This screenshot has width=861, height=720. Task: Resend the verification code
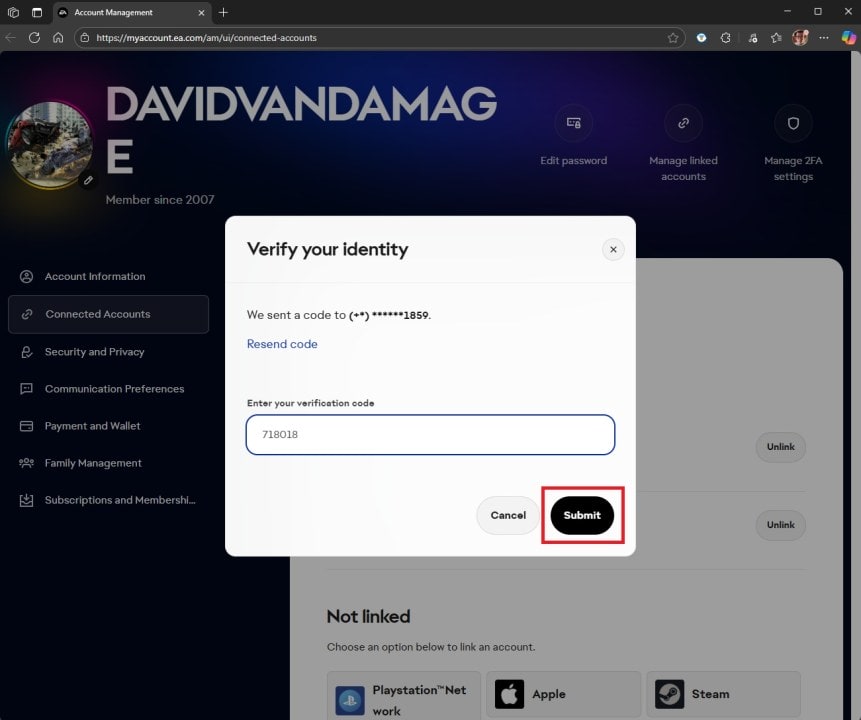(x=282, y=343)
